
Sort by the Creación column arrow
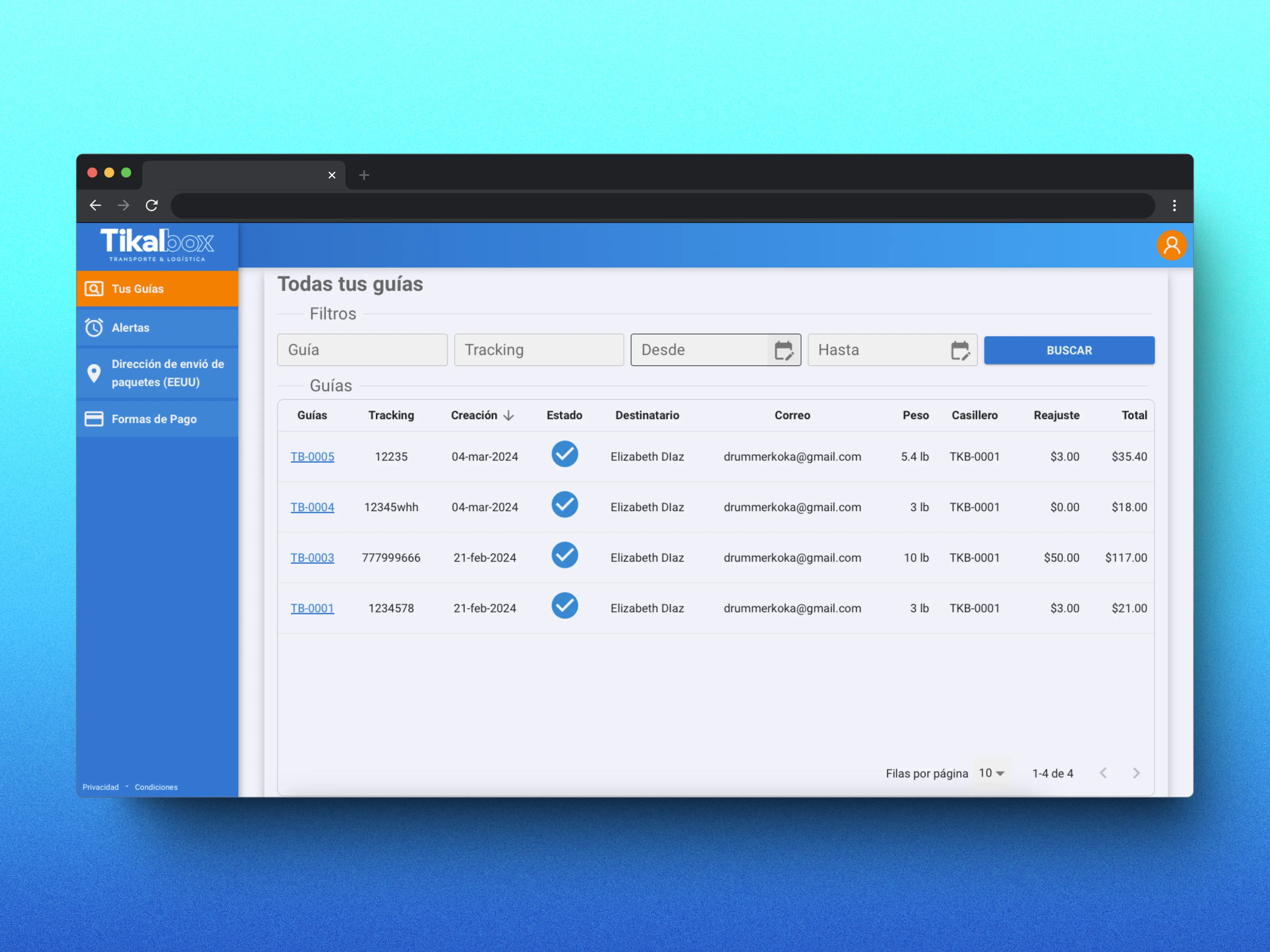(x=508, y=416)
